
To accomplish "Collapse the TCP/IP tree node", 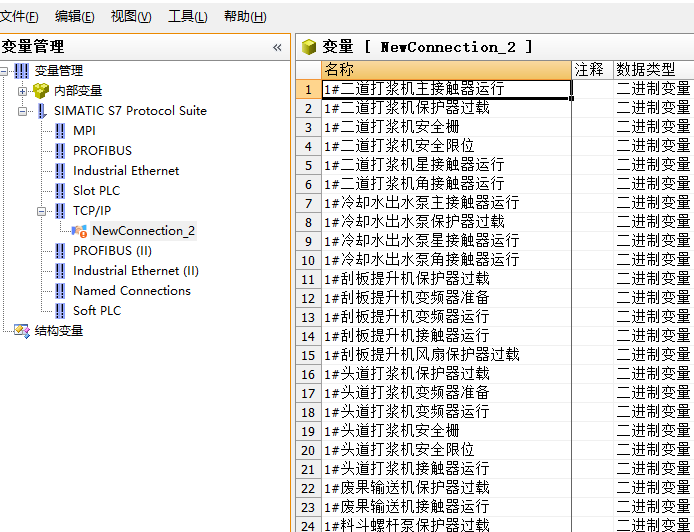I will click(x=42, y=211).
